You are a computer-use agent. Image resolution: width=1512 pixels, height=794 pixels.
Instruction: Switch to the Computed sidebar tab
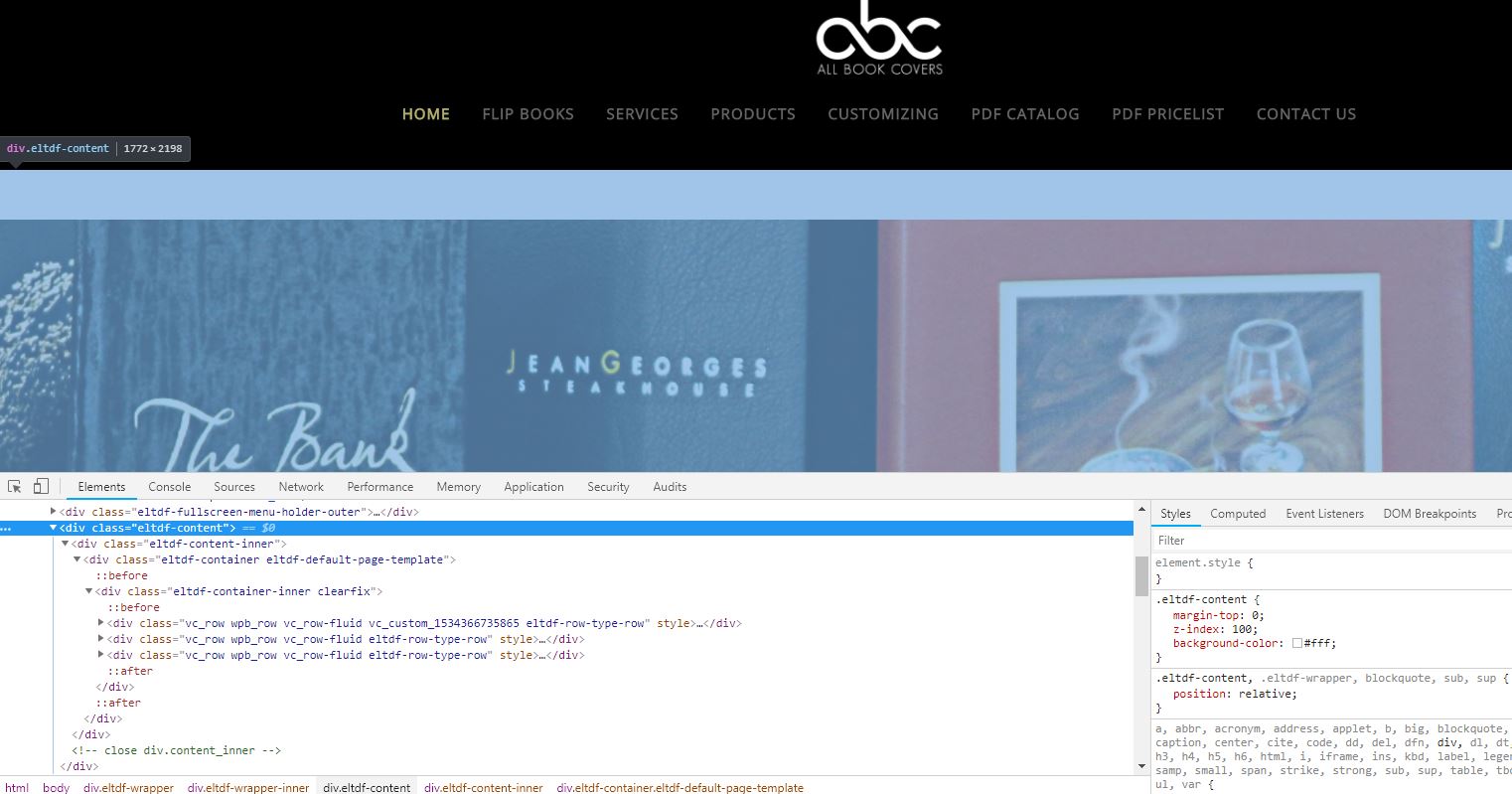click(x=1238, y=514)
